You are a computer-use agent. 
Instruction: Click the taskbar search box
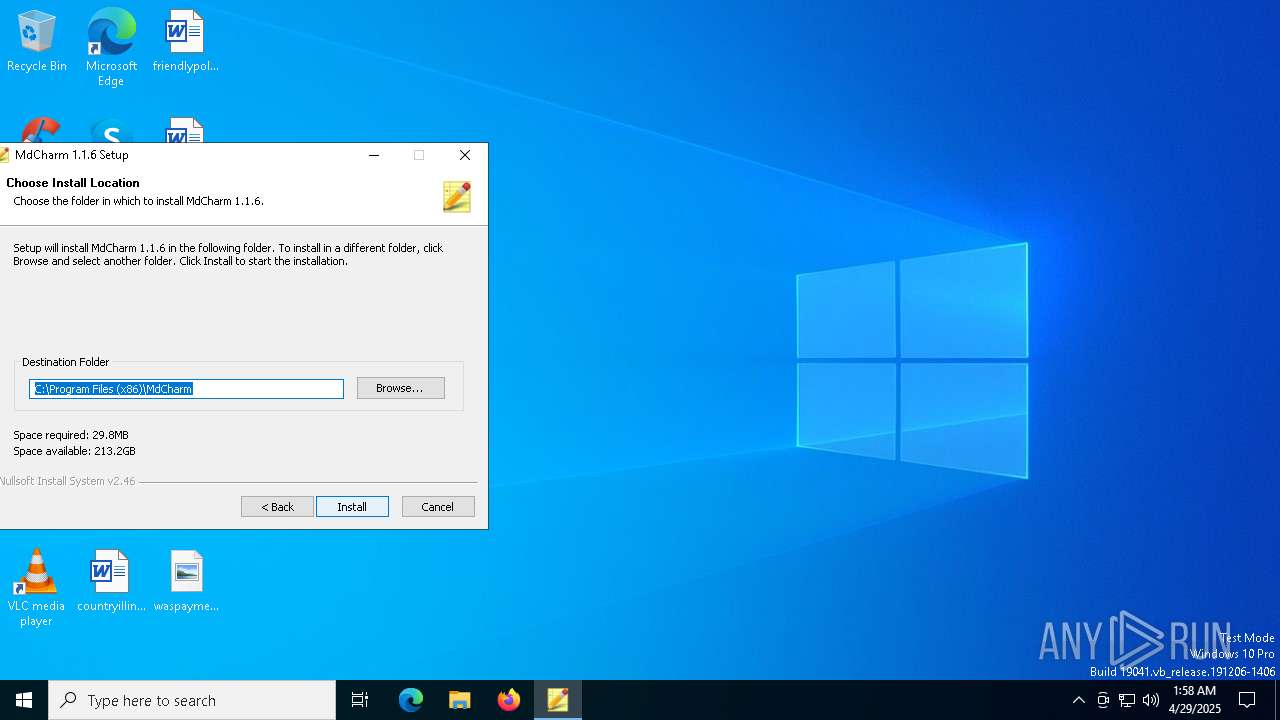[x=192, y=700]
